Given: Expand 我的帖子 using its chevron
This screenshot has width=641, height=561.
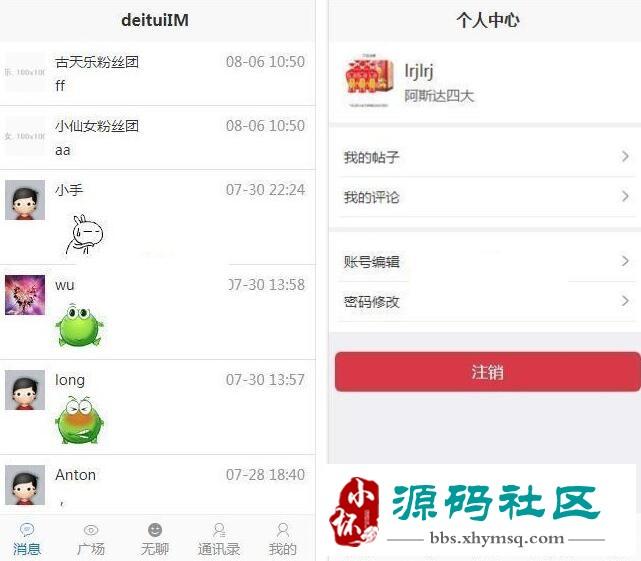Looking at the screenshot, I should (625, 156).
